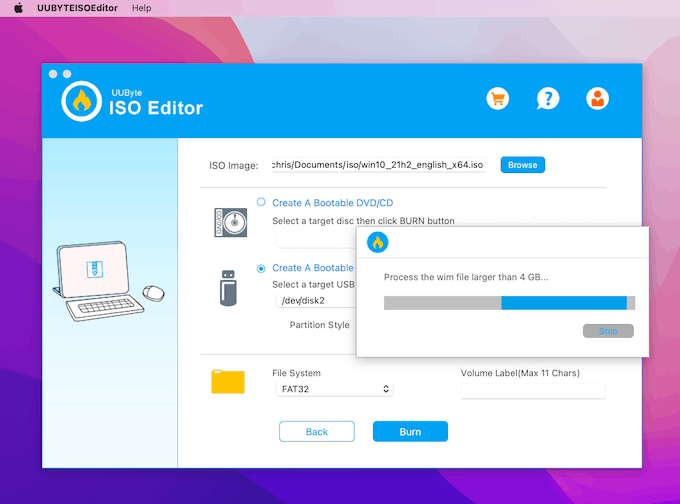Click the Volume Label input field
This screenshot has height=504, width=680.
coord(533,391)
